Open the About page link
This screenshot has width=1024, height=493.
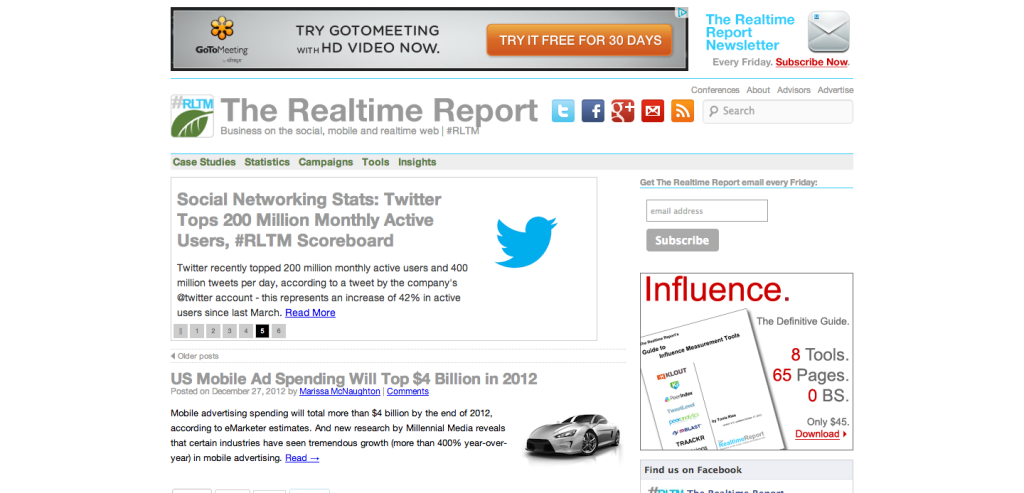(x=758, y=90)
